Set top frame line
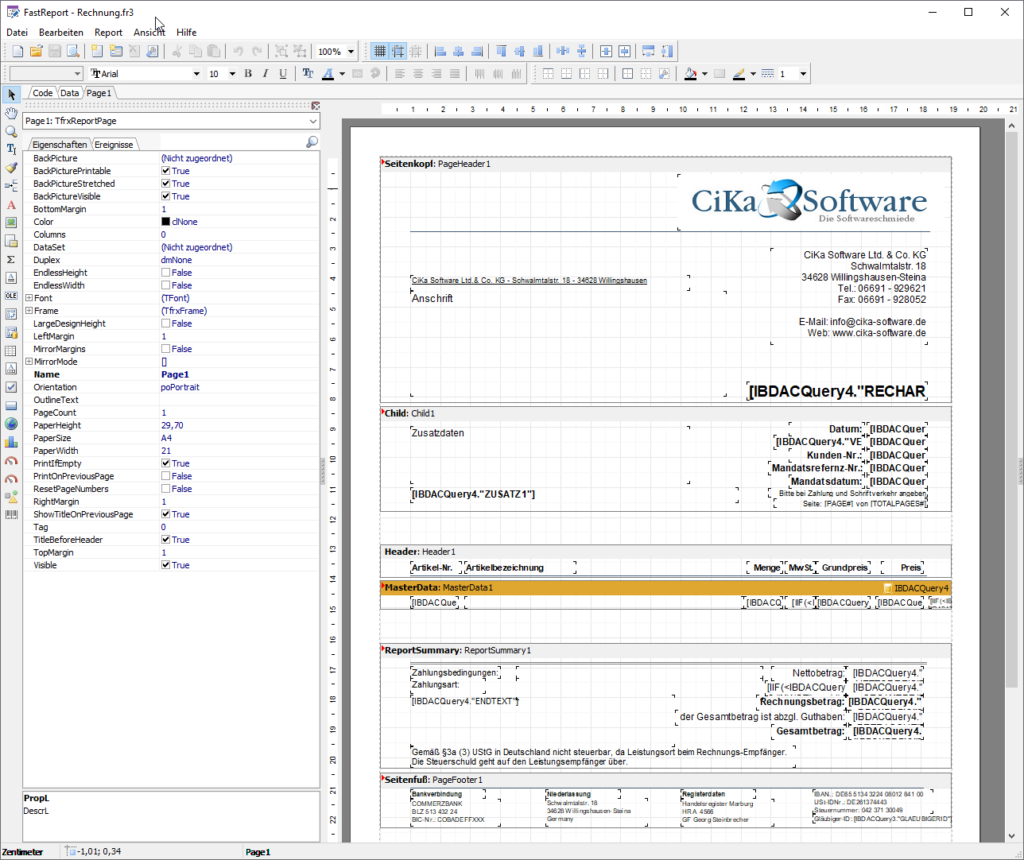Viewport: 1024px width, 860px height. (x=548, y=74)
